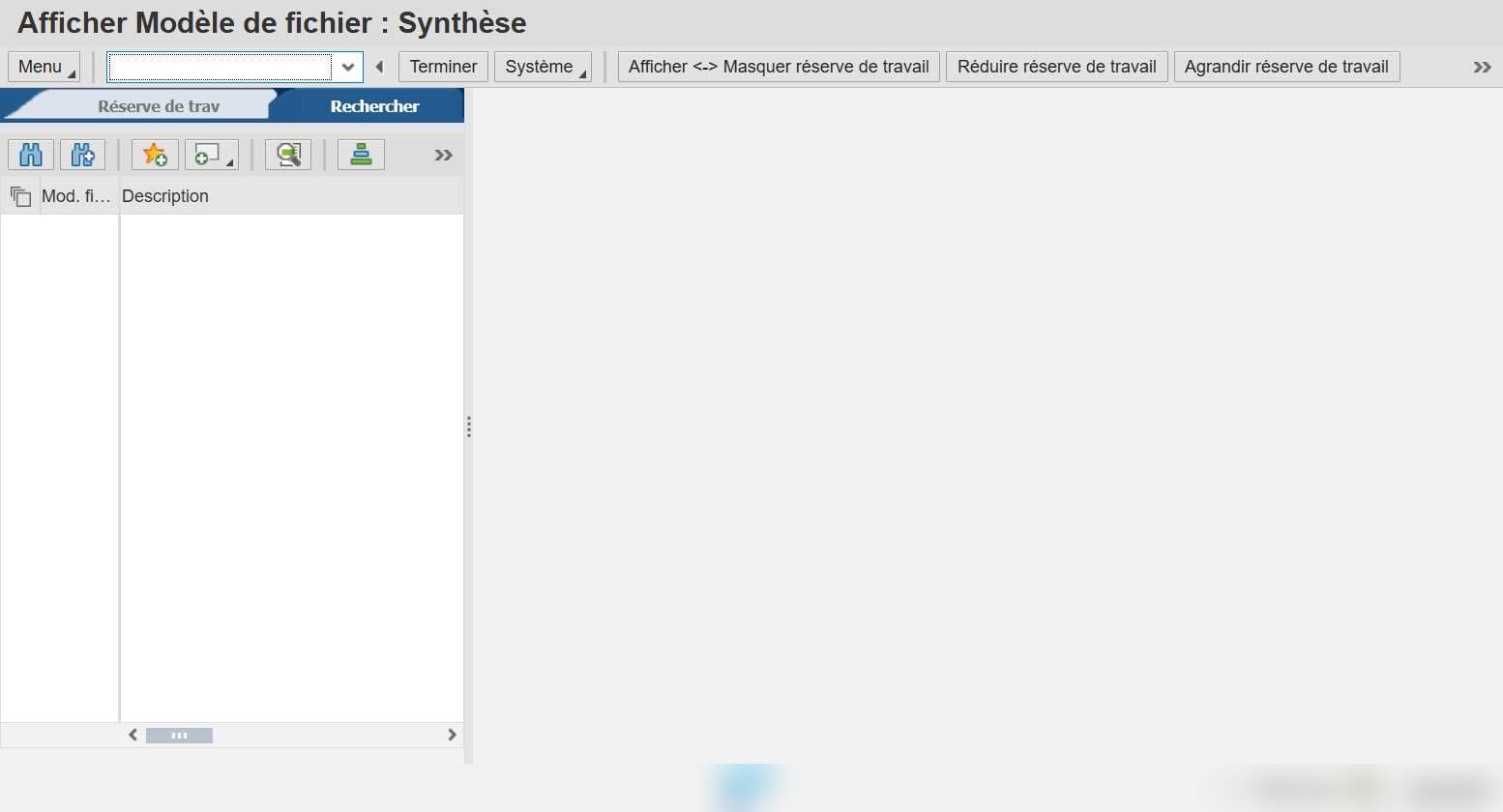Open the add-object dropdown icon
The width and height of the screenshot is (1503, 812).
click(212, 155)
